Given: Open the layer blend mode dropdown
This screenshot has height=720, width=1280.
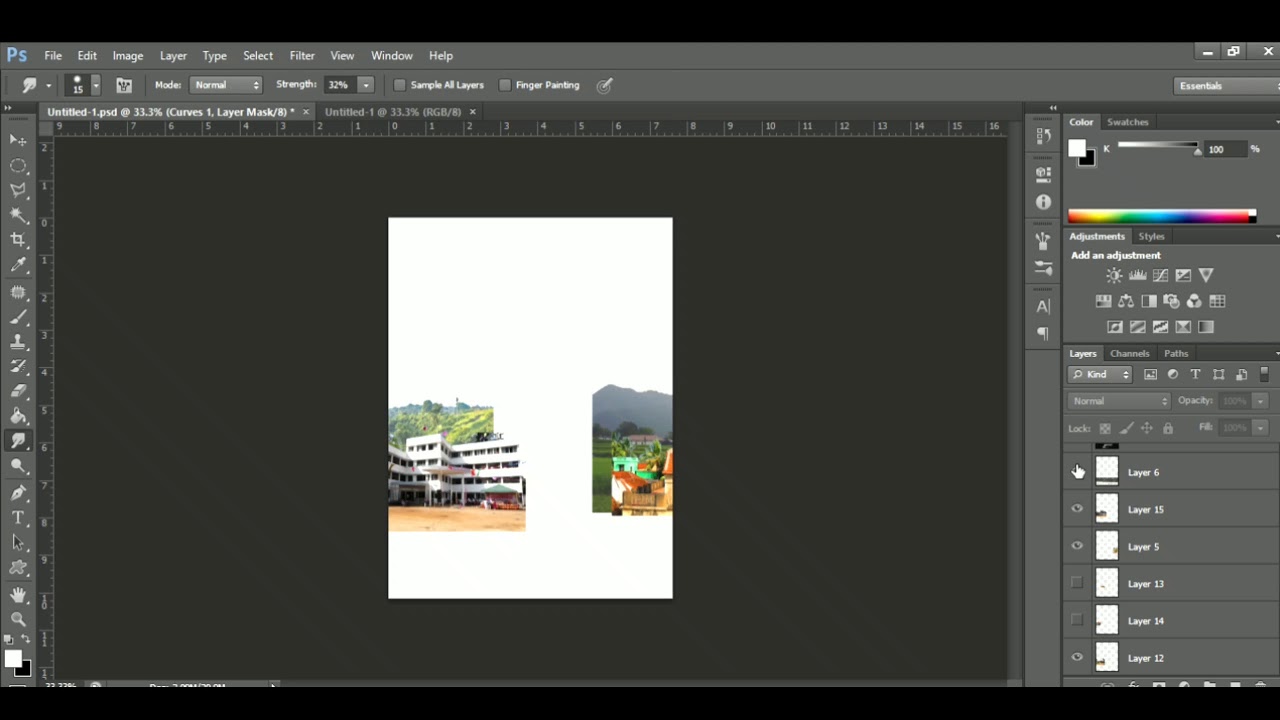Looking at the screenshot, I should click(1119, 401).
